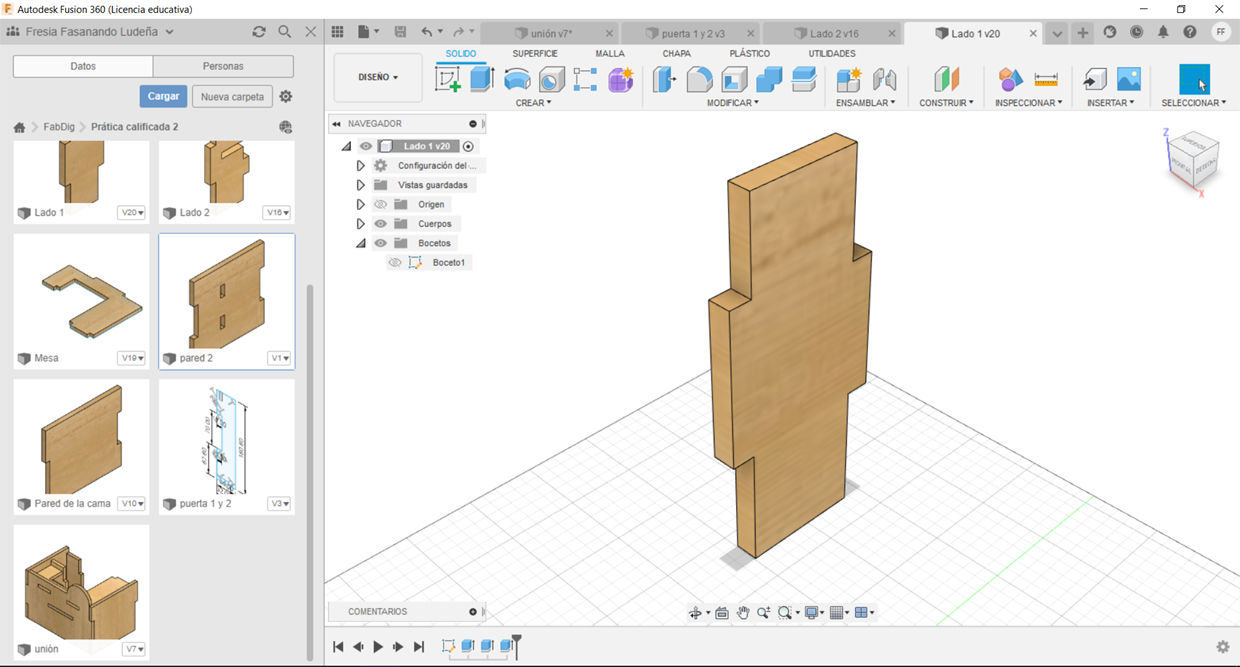
Task: Select the Fillet tool in Modificar
Action: [x=699, y=80]
